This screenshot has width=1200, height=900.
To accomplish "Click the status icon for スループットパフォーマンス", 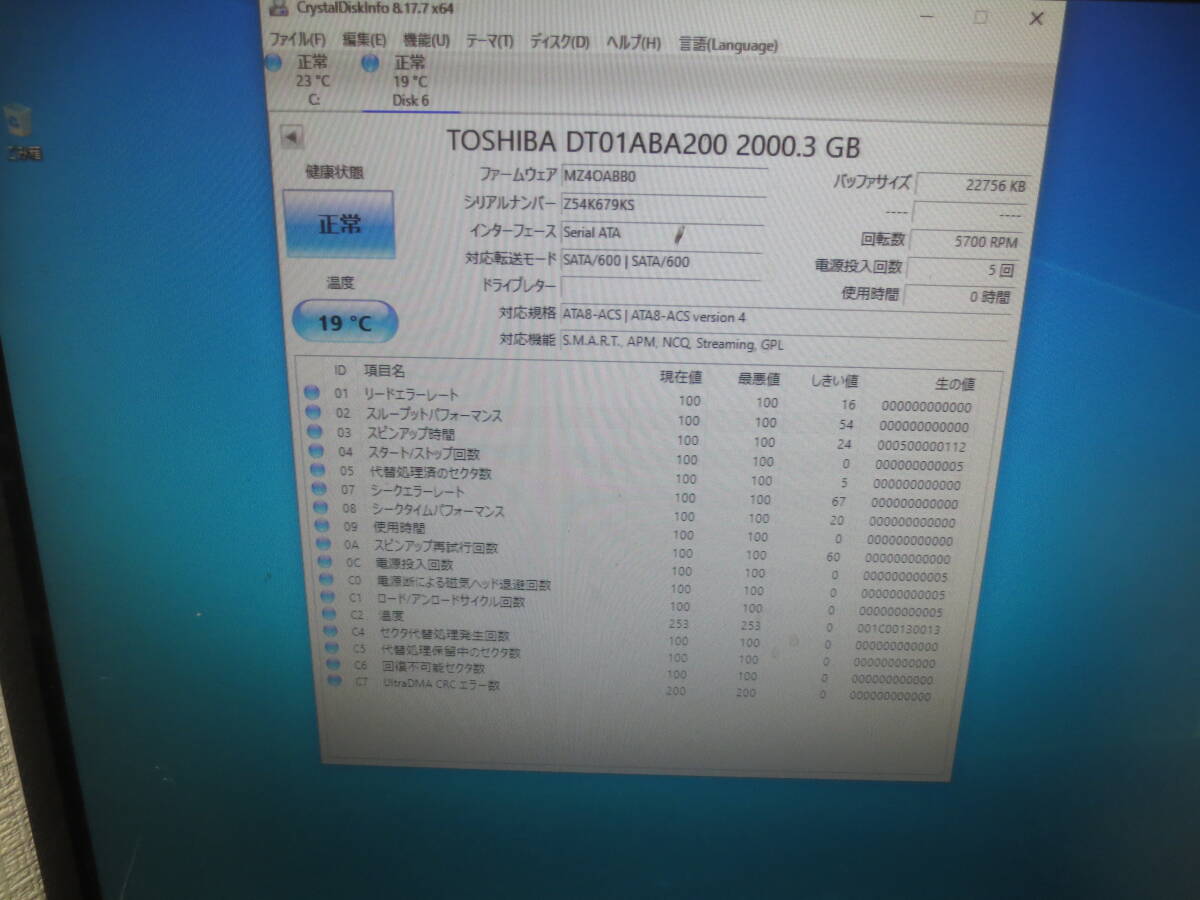I will click(313, 413).
